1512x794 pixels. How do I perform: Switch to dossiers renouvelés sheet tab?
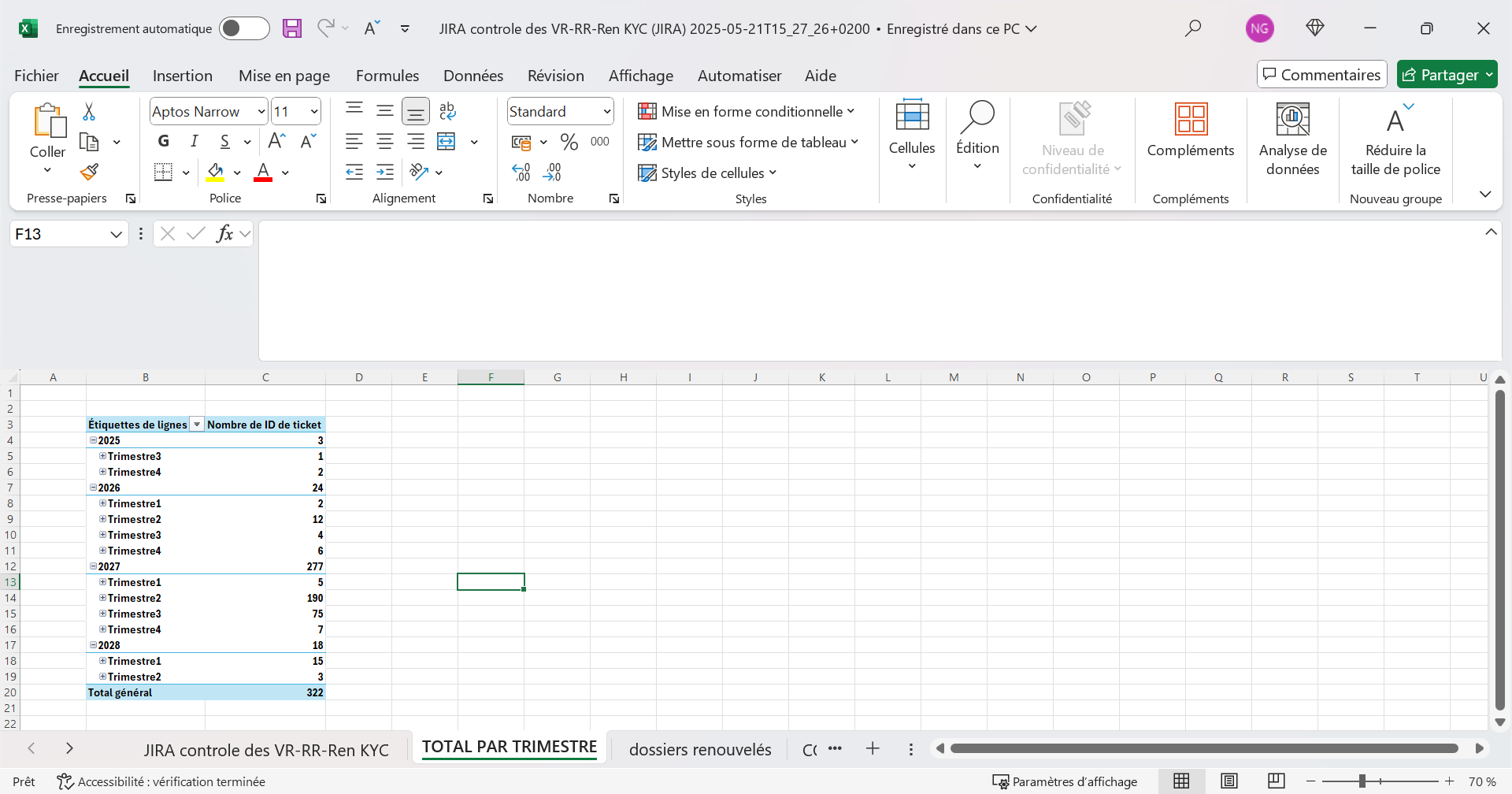coord(699,749)
